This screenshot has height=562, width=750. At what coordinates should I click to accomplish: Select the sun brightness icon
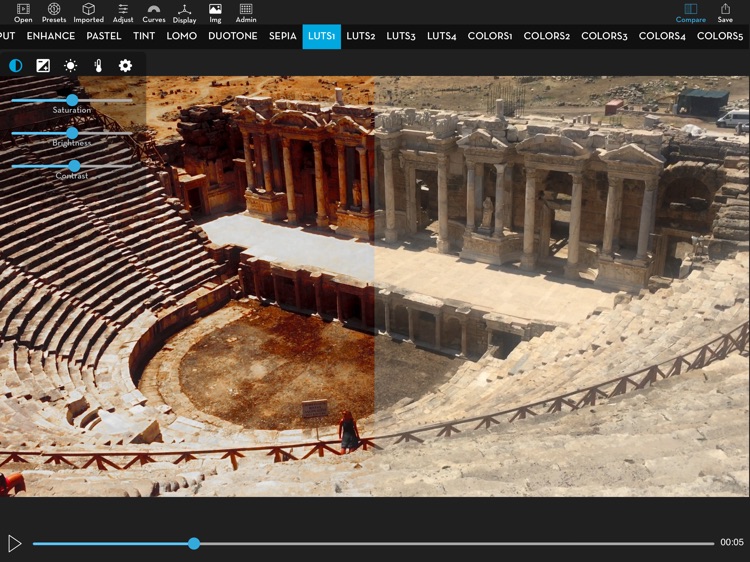[70, 66]
